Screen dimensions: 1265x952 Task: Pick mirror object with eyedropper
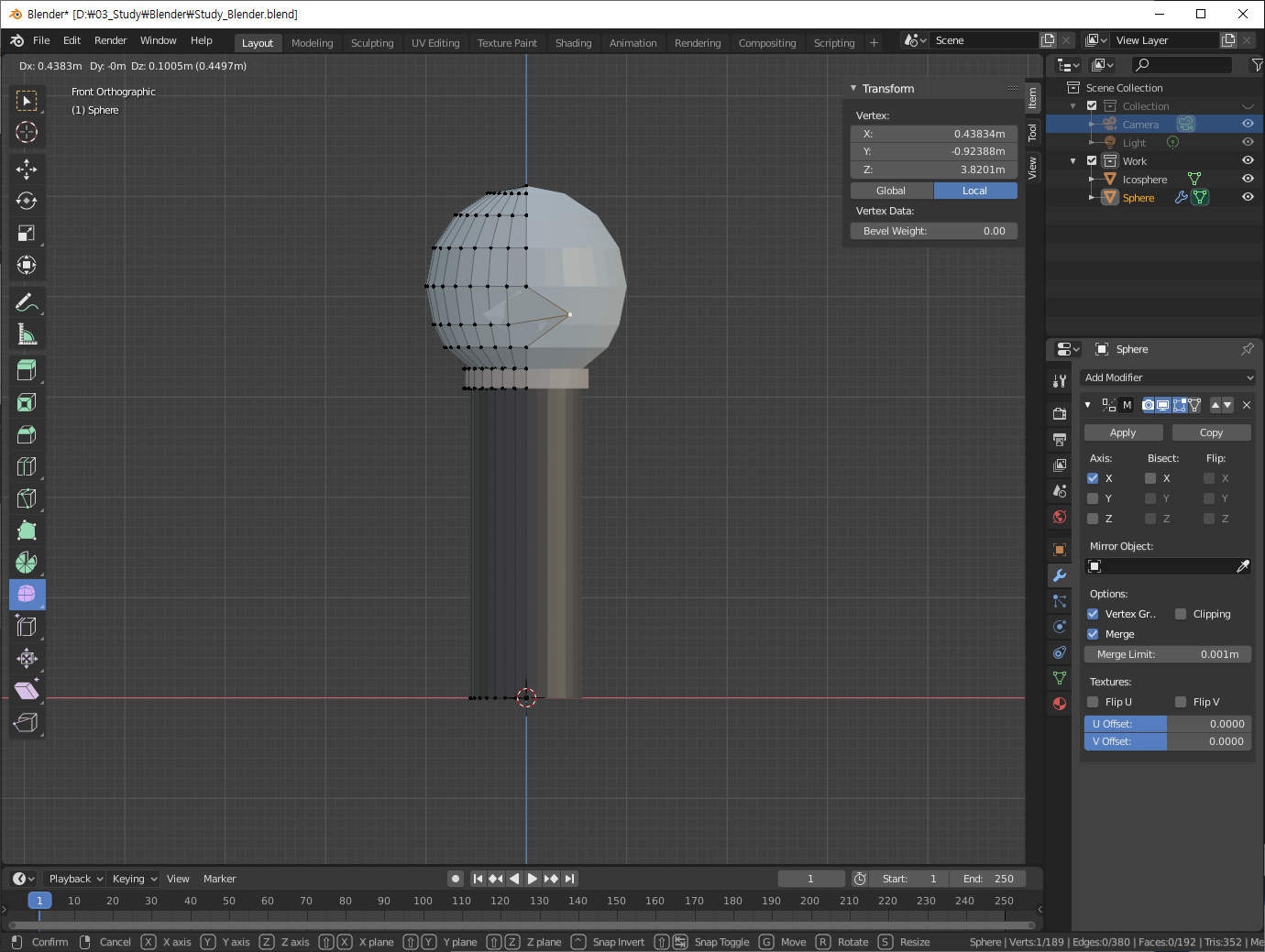point(1242,566)
